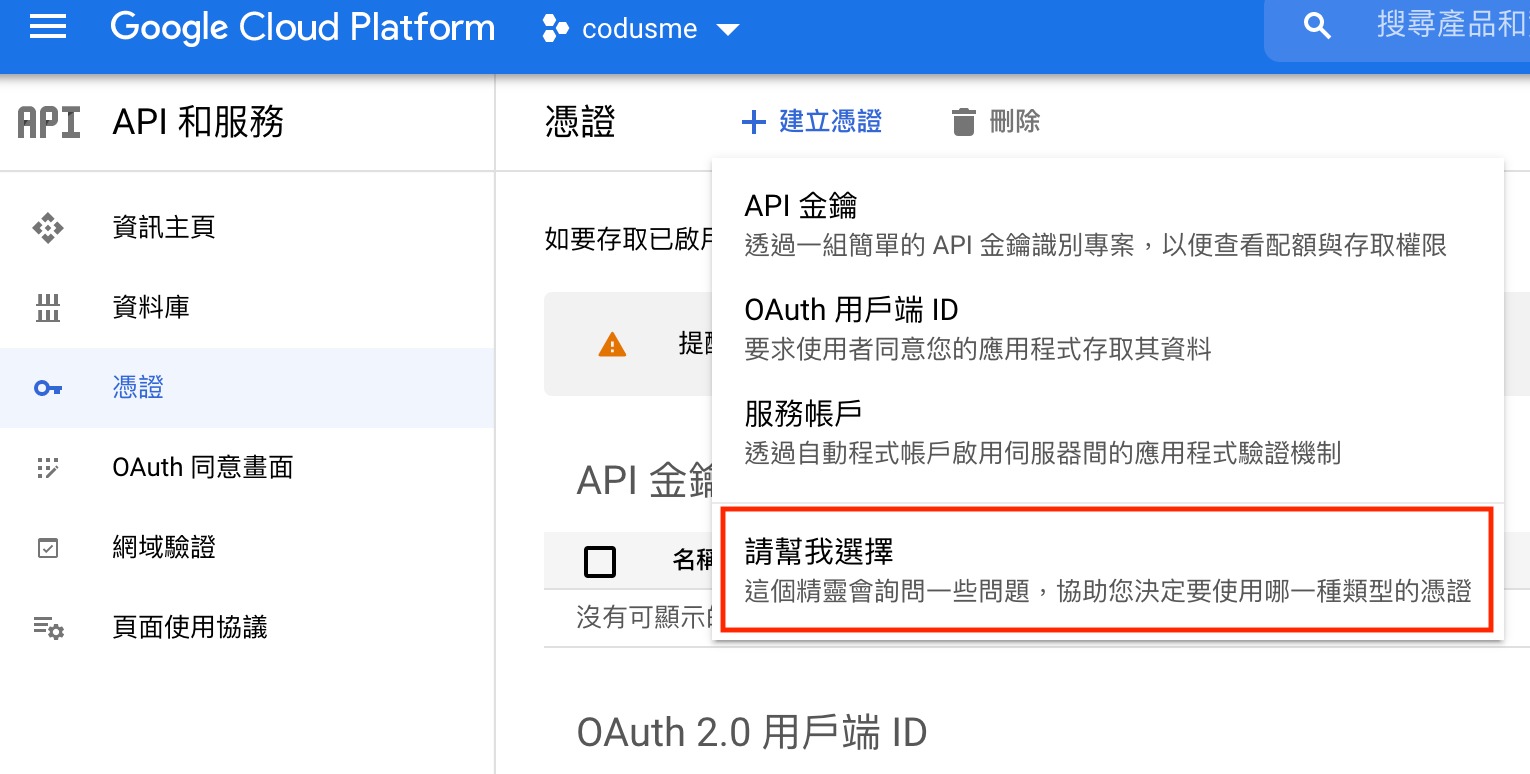Click the trash can icon

click(963, 122)
